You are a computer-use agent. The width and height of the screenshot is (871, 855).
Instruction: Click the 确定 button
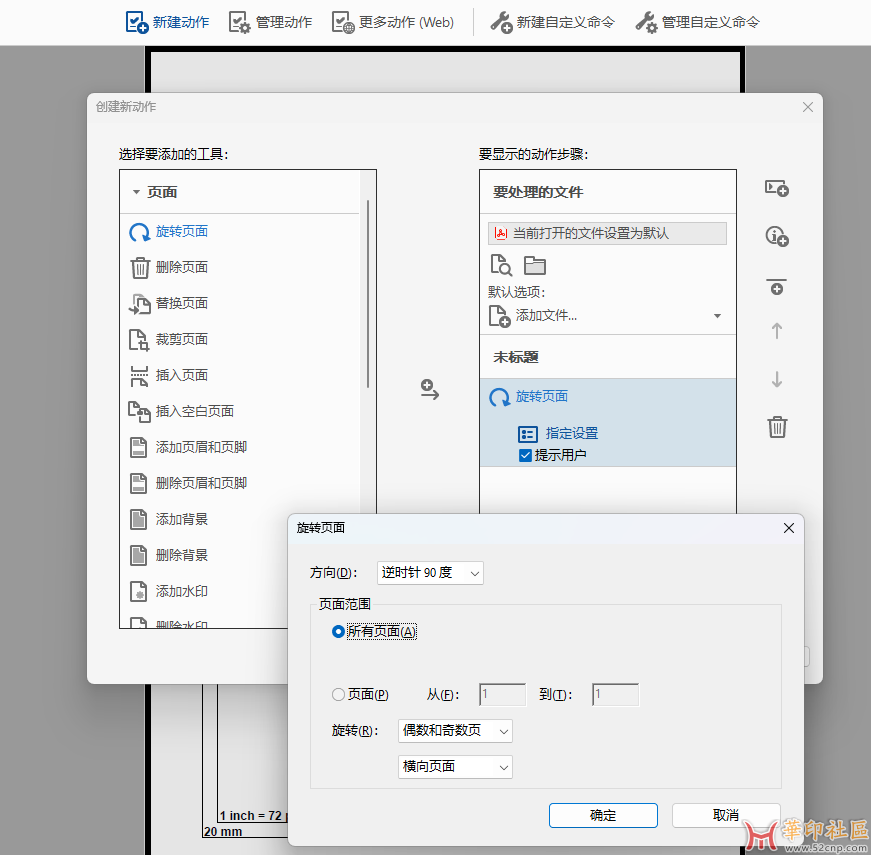pyautogui.click(x=603, y=815)
